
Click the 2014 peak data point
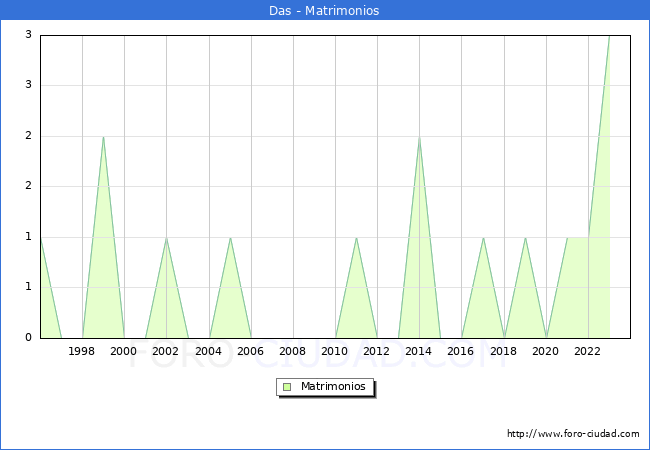click(x=420, y=137)
